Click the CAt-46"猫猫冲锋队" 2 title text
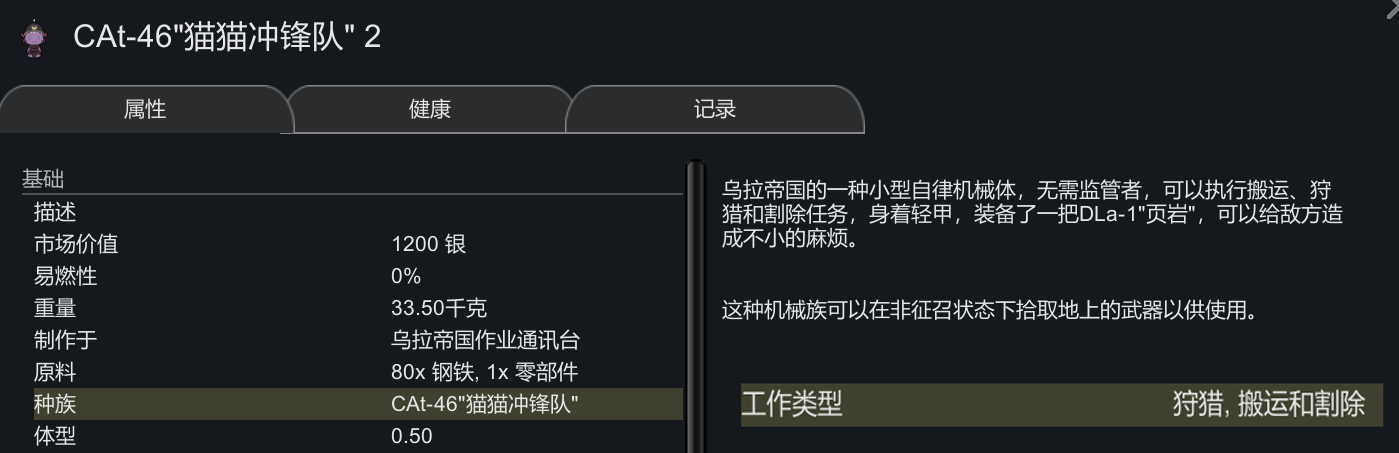Viewport: 1399px width, 453px height. [x=227, y=38]
